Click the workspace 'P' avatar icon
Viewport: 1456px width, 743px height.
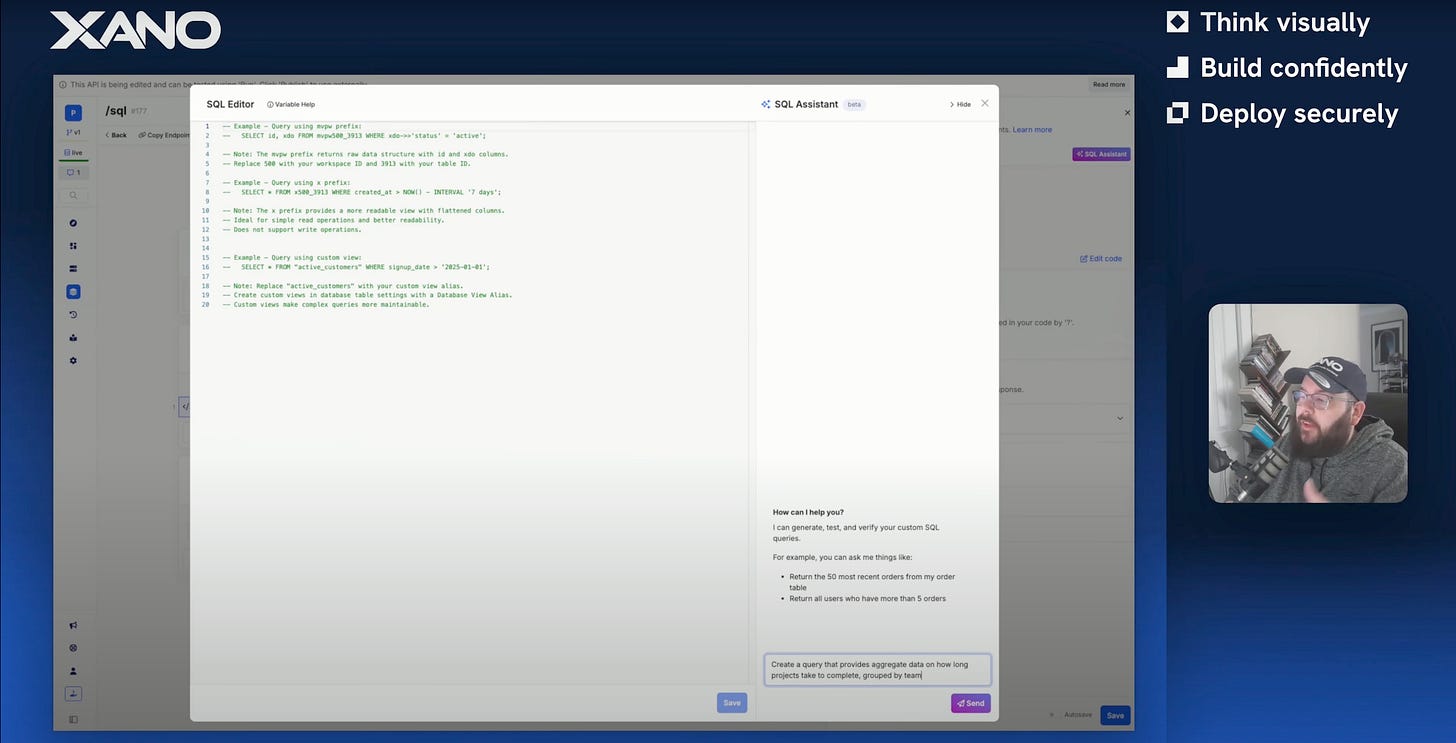pyautogui.click(x=73, y=113)
